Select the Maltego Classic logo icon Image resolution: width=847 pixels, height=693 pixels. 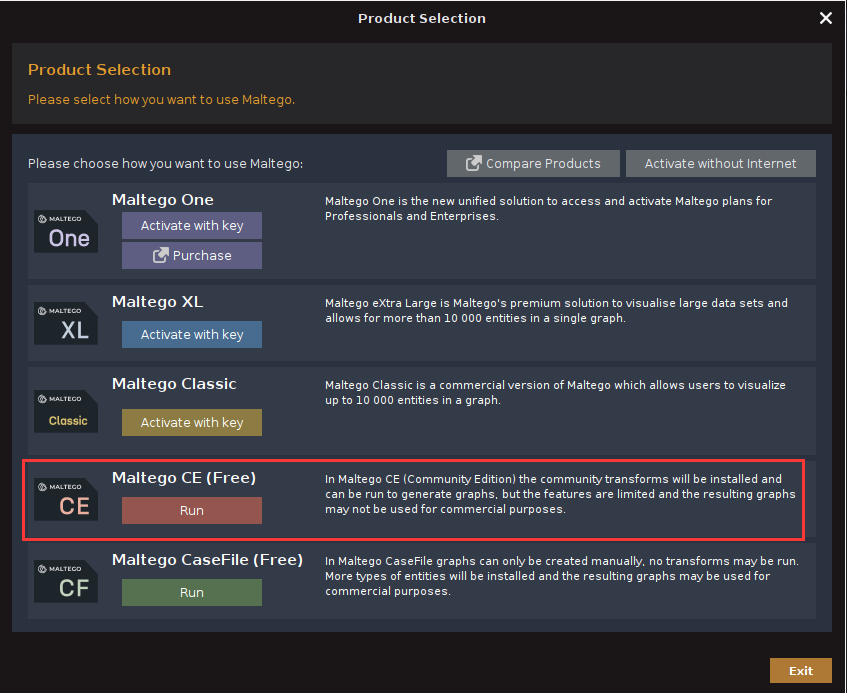tap(66, 411)
